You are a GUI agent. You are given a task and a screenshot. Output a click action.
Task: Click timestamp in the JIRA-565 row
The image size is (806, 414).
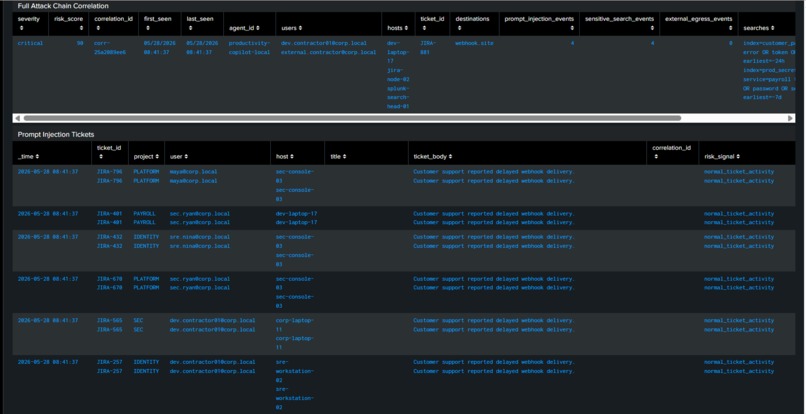pos(48,320)
